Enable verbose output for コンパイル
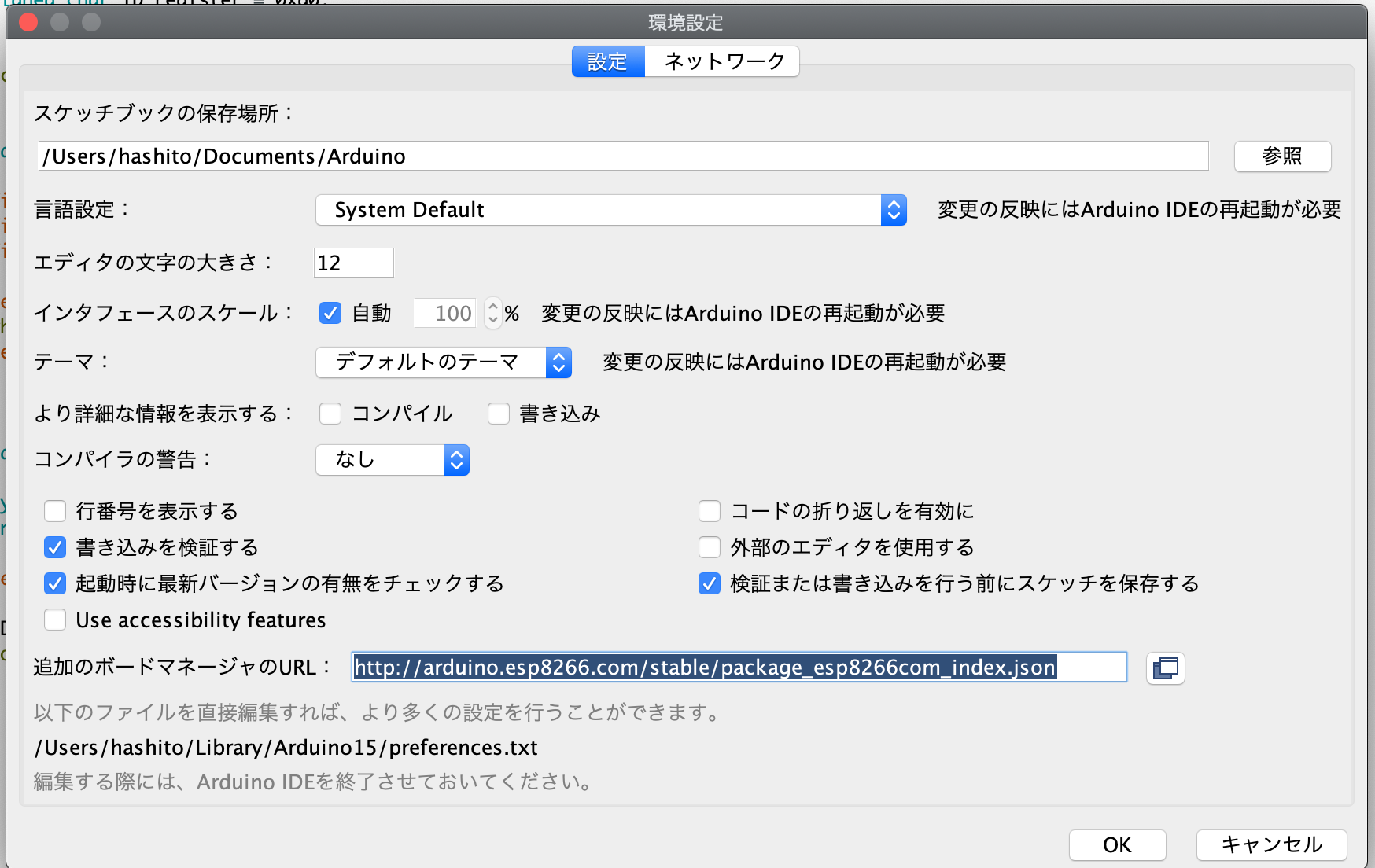Screen dimensions: 1375x868 tap(330, 414)
